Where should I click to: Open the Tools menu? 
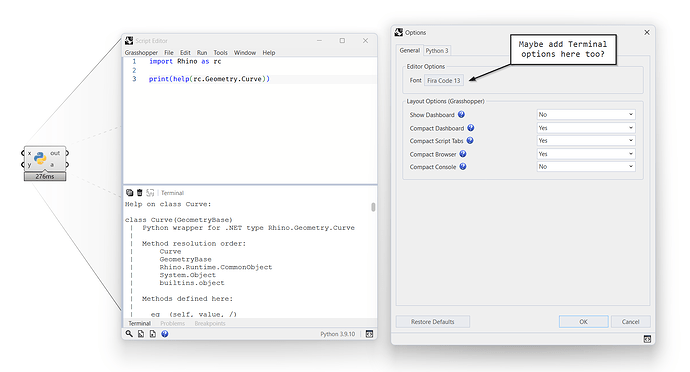(x=220, y=52)
